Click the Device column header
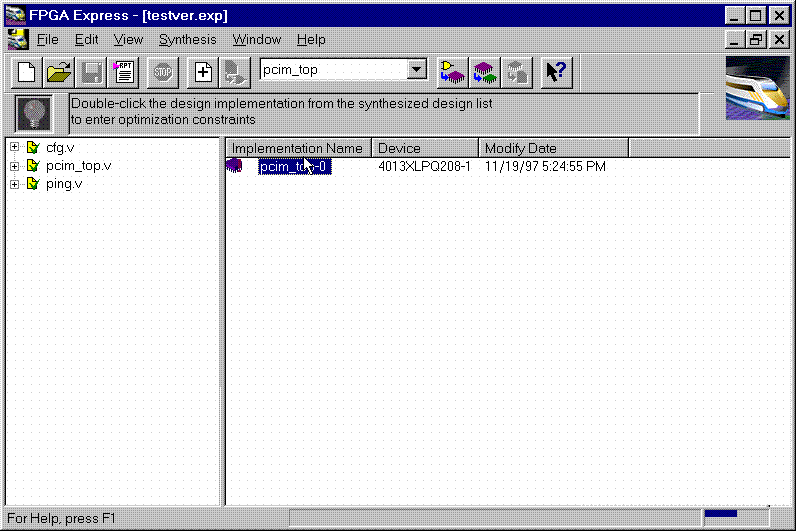The image size is (796, 531). click(x=425, y=148)
